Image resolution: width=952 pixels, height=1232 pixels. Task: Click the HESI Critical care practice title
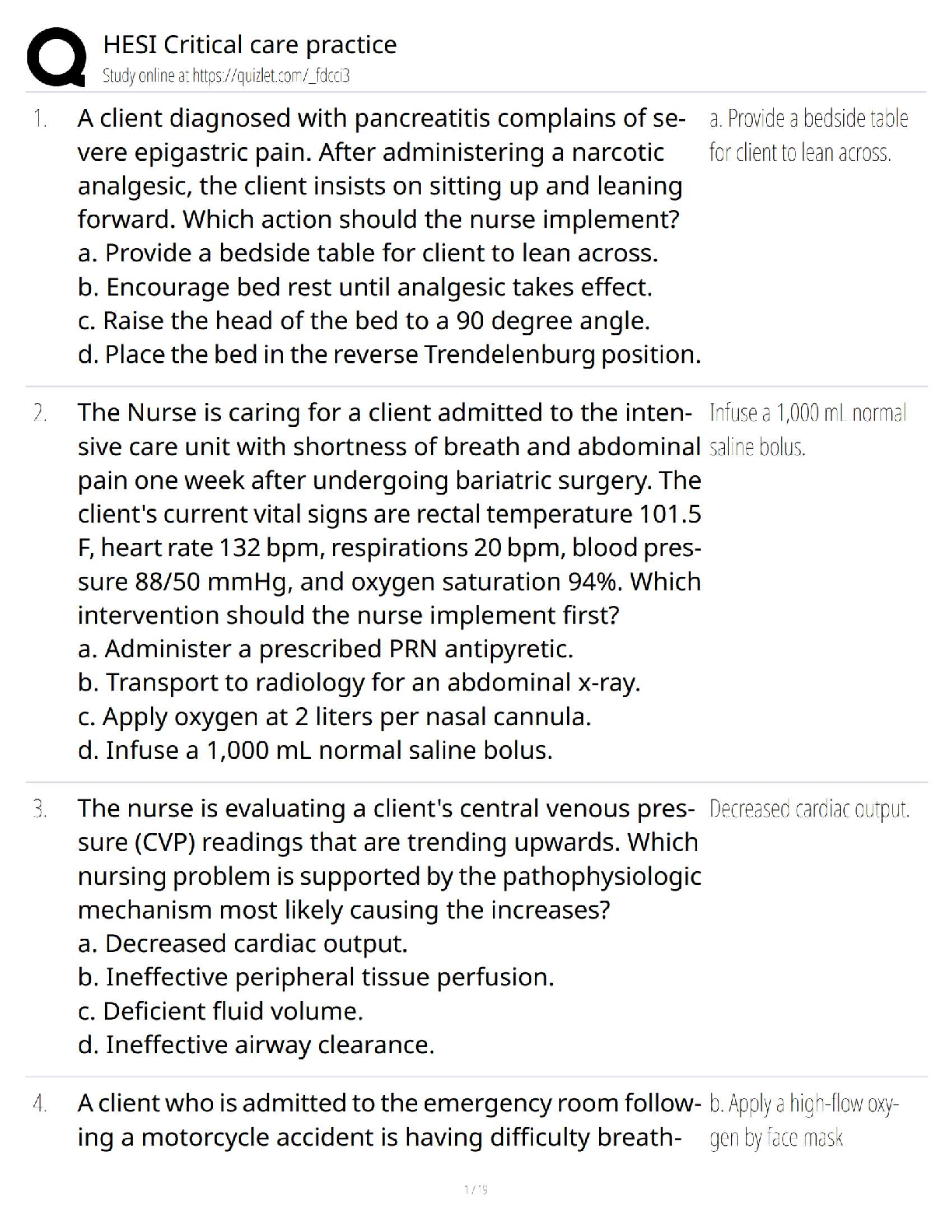250,44
